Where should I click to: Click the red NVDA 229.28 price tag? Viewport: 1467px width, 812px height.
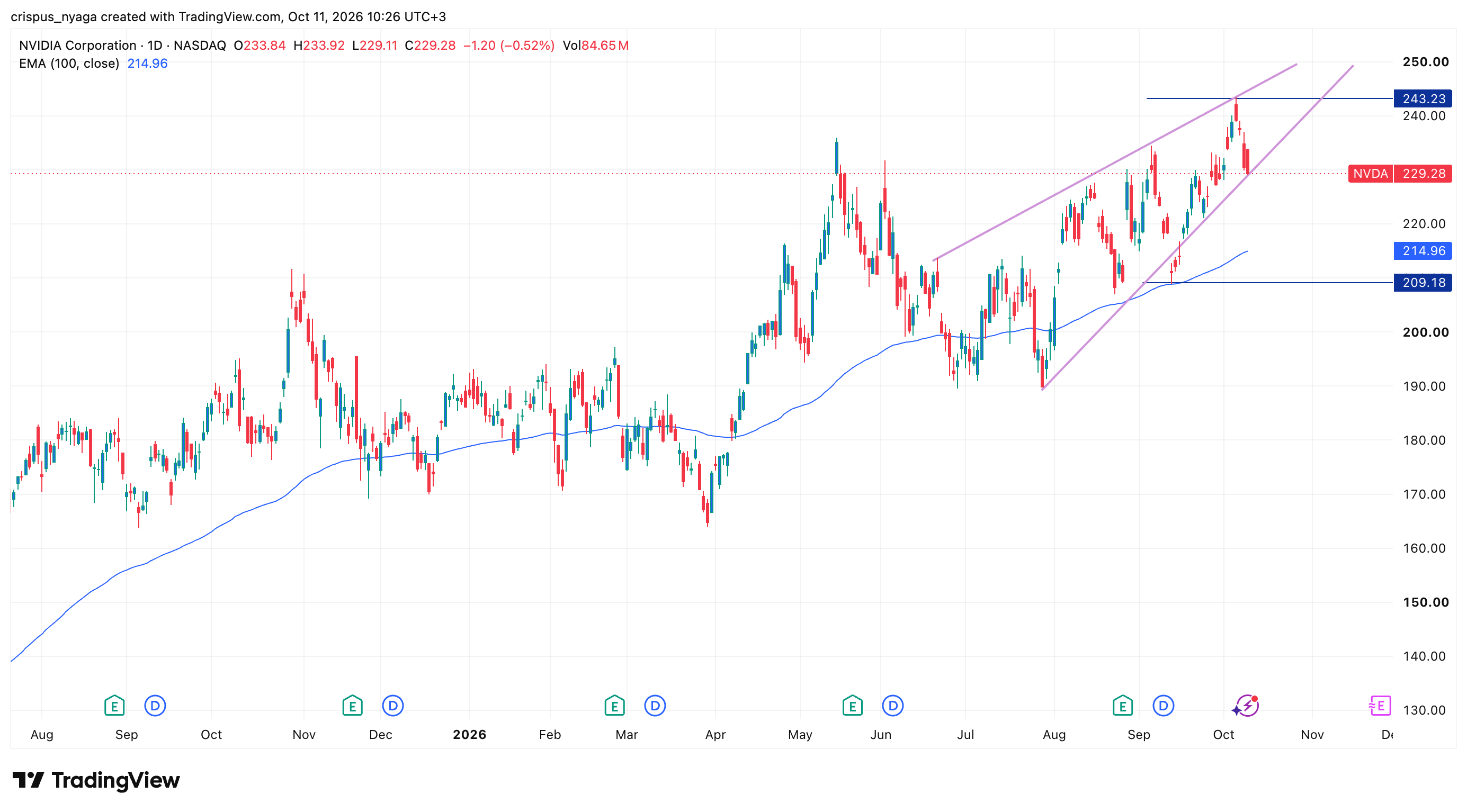1400,173
